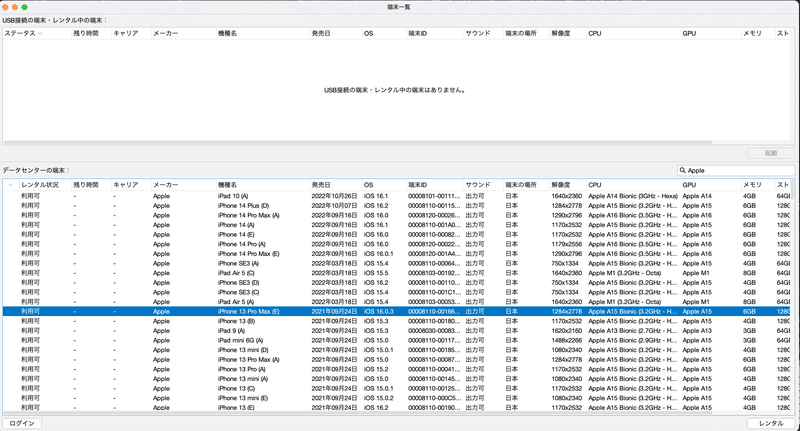Image resolution: width=800 pixels, height=431 pixels.
Task: Click the 2022年10月07日 release date cell
Action: [x=334, y=206]
